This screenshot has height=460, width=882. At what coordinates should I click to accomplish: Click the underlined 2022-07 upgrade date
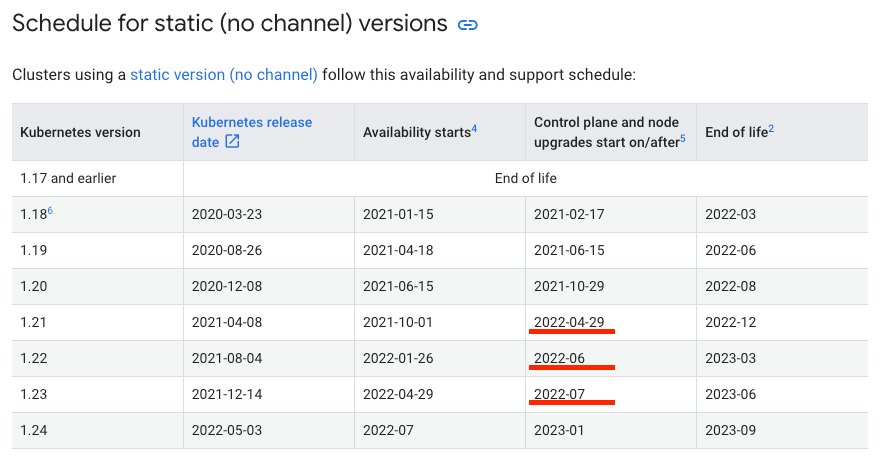(x=559, y=394)
